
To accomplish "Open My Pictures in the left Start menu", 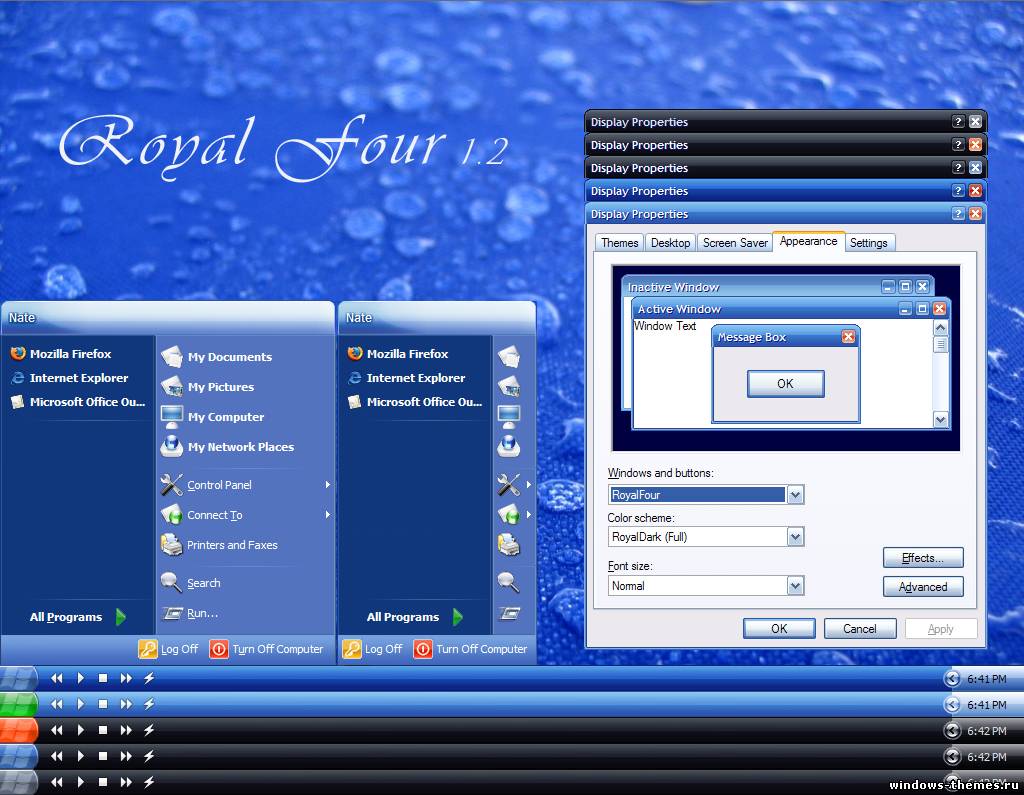I will [x=208, y=387].
